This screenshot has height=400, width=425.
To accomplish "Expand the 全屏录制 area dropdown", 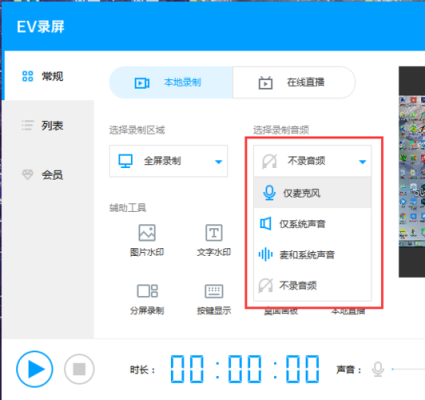I will (169, 161).
